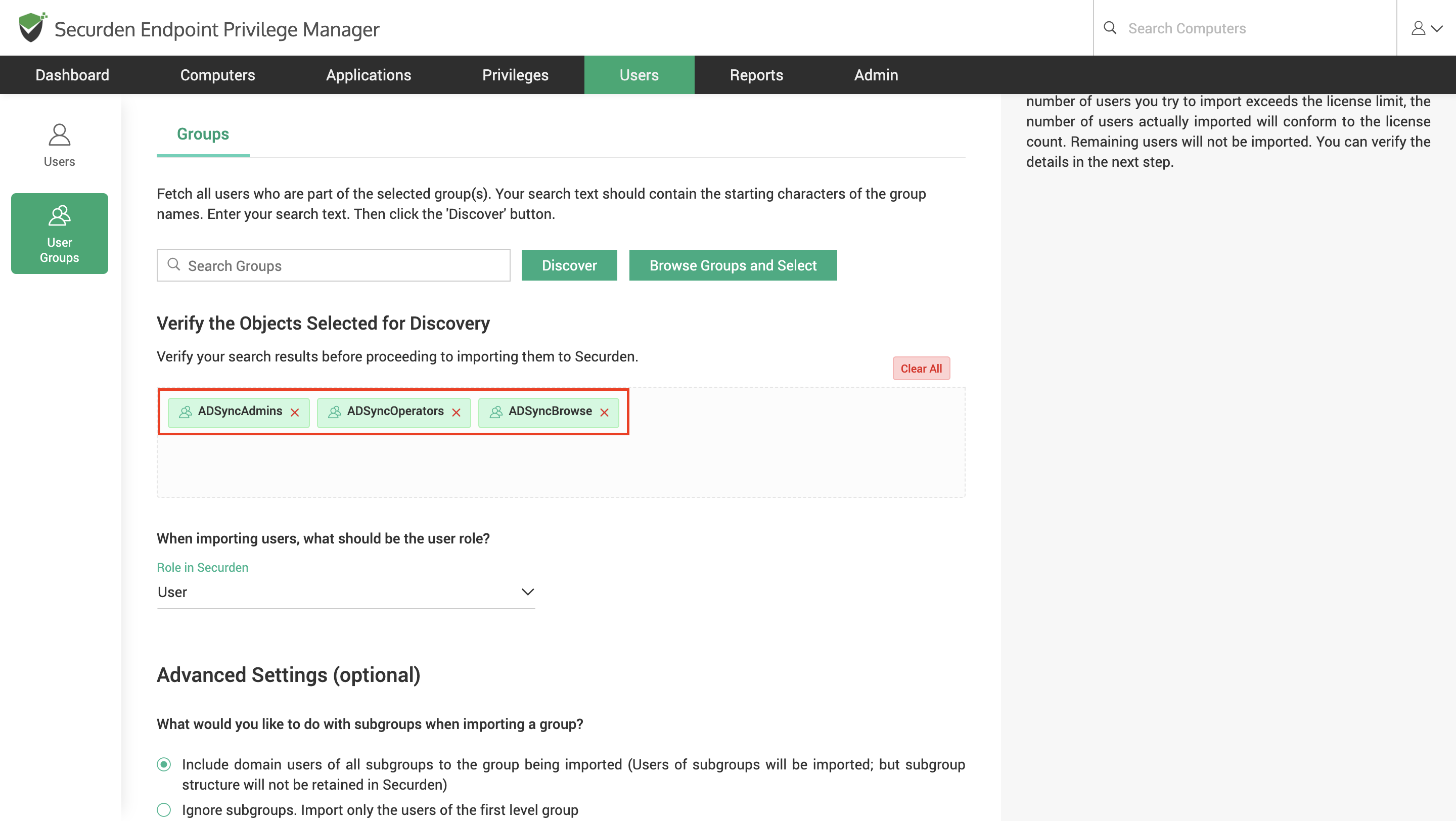The height and width of the screenshot is (821, 1456).
Task: Open the Role in Securden dropdown
Action: (x=346, y=591)
